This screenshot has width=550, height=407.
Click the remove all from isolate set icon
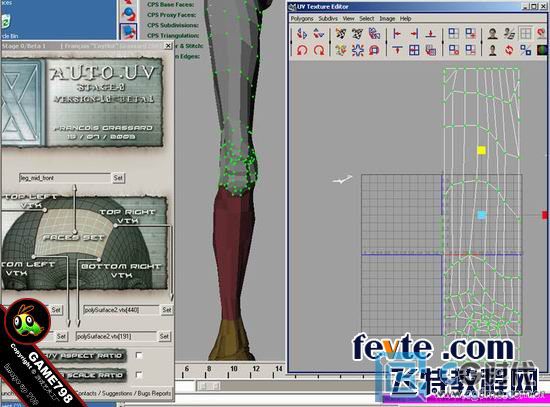tap(454, 50)
